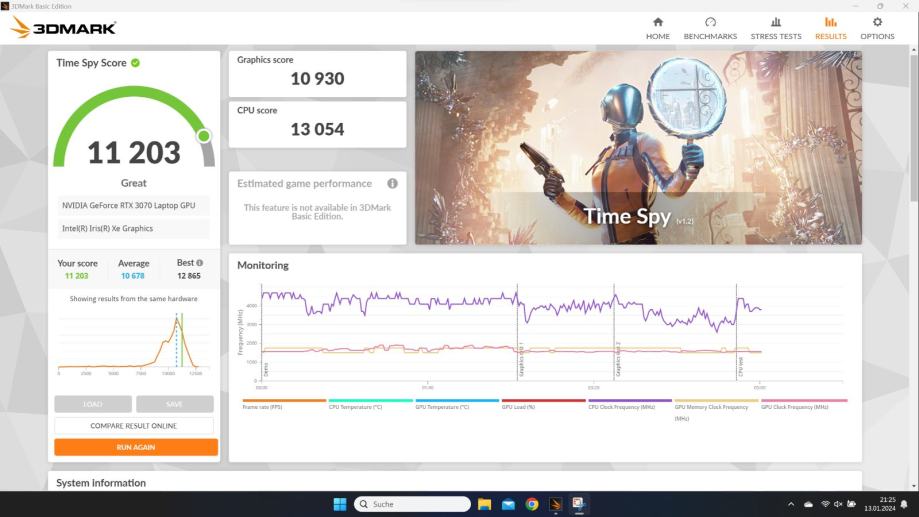The image size is (919, 517).
Task: Click the Graphics test 2 graph marker
Action: [618, 359]
